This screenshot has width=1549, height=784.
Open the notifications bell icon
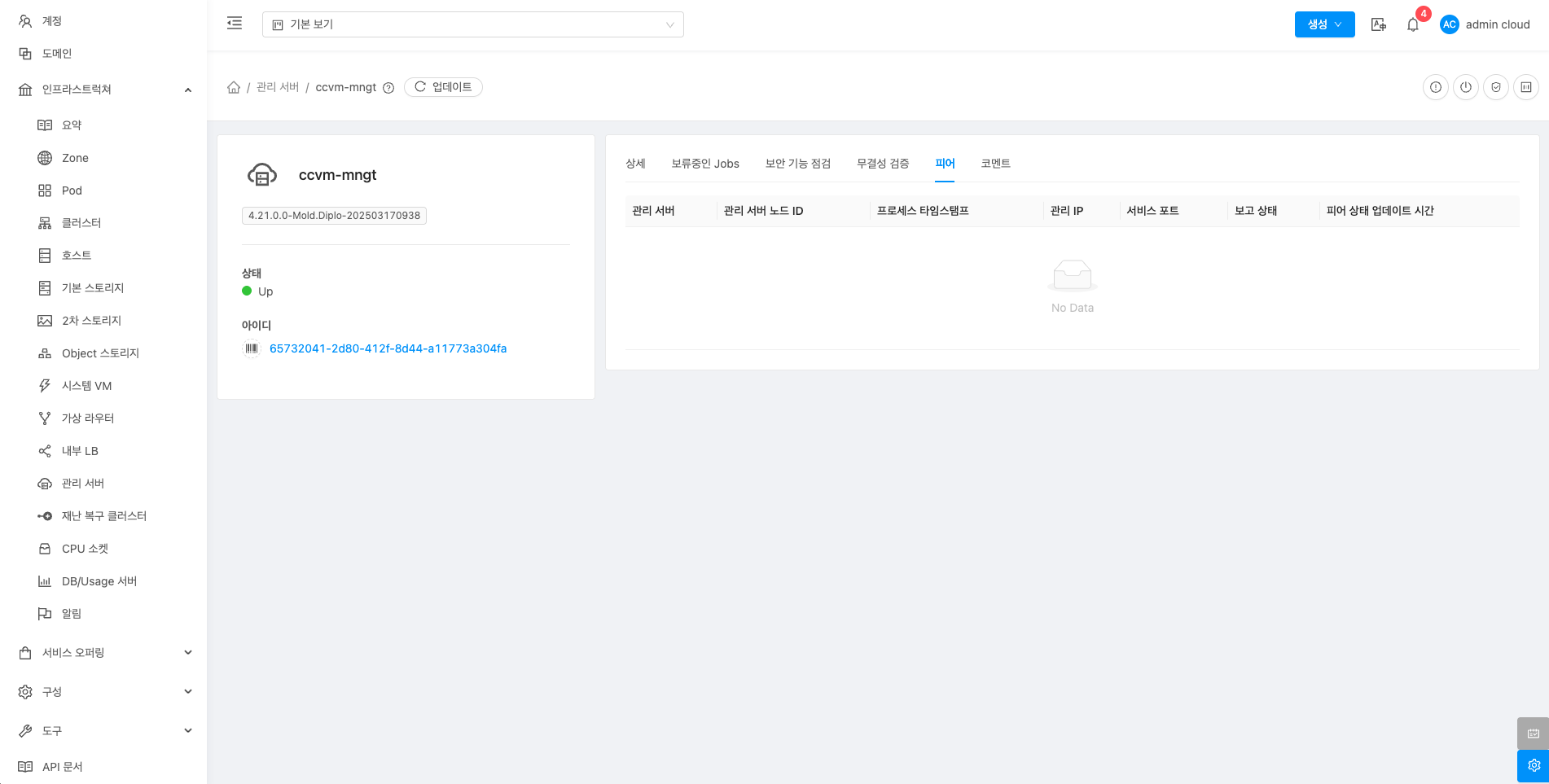click(x=1413, y=24)
